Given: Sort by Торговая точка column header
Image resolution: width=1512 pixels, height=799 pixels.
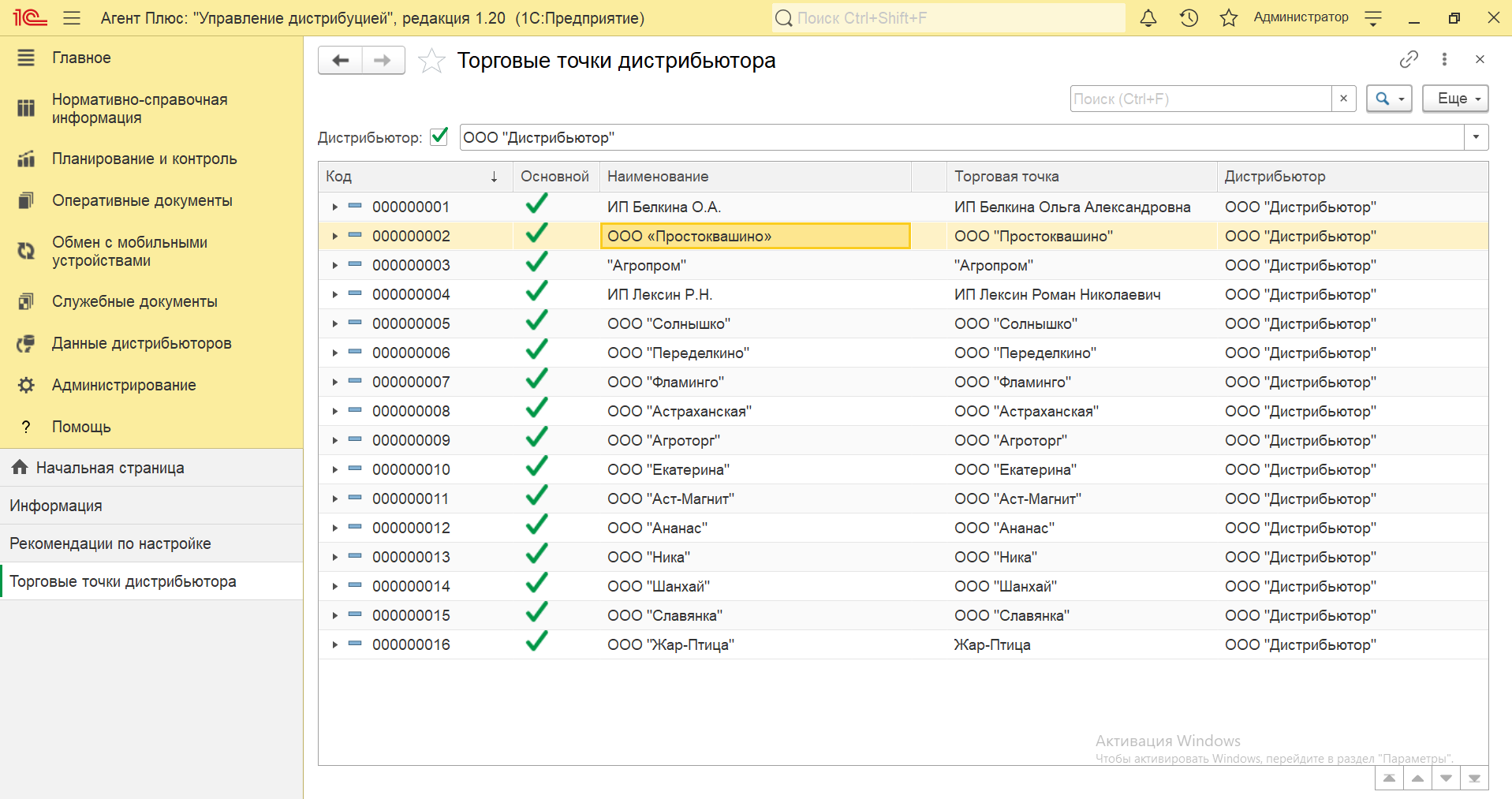Looking at the screenshot, I should point(1081,177).
